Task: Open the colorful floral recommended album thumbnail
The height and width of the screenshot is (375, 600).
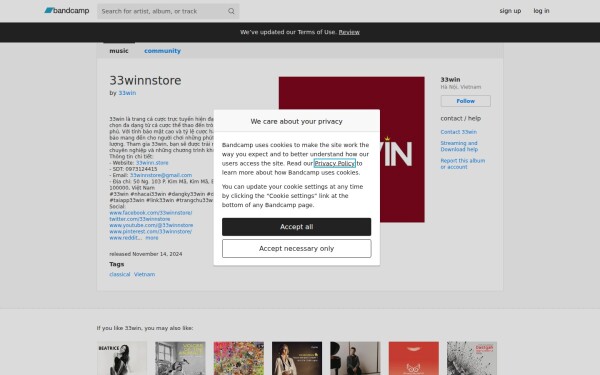Action: click(x=238, y=358)
